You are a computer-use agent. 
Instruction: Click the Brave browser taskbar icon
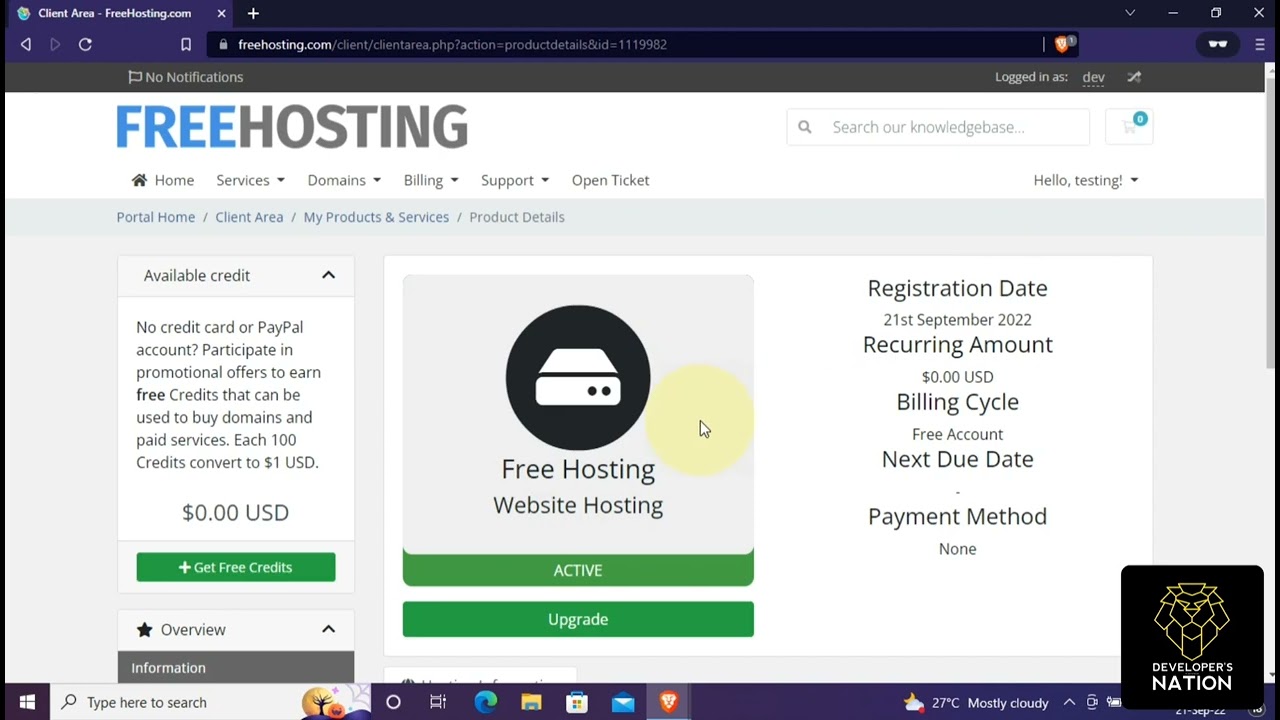[669, 702]
